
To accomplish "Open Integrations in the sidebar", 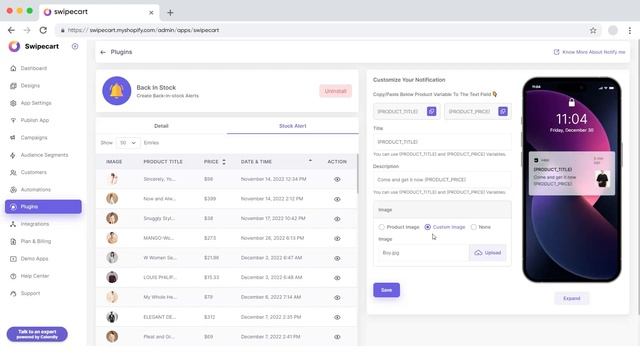I will pos(30,224).
